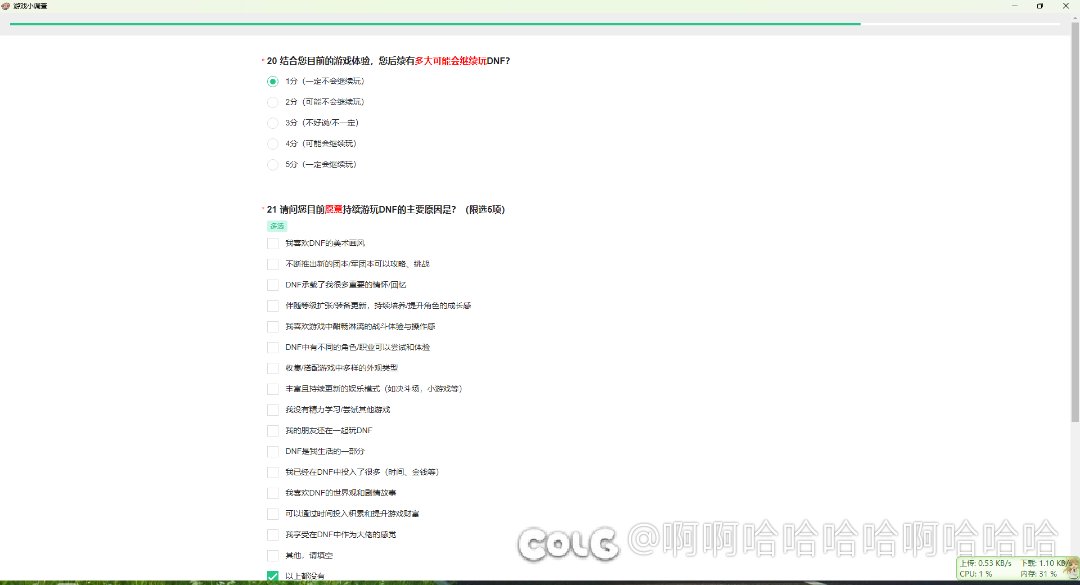Enable the DNF是我生活的一部分 checkbox
The width and height of the screenshot is (1080, 585).
click(x=273, y=451)
